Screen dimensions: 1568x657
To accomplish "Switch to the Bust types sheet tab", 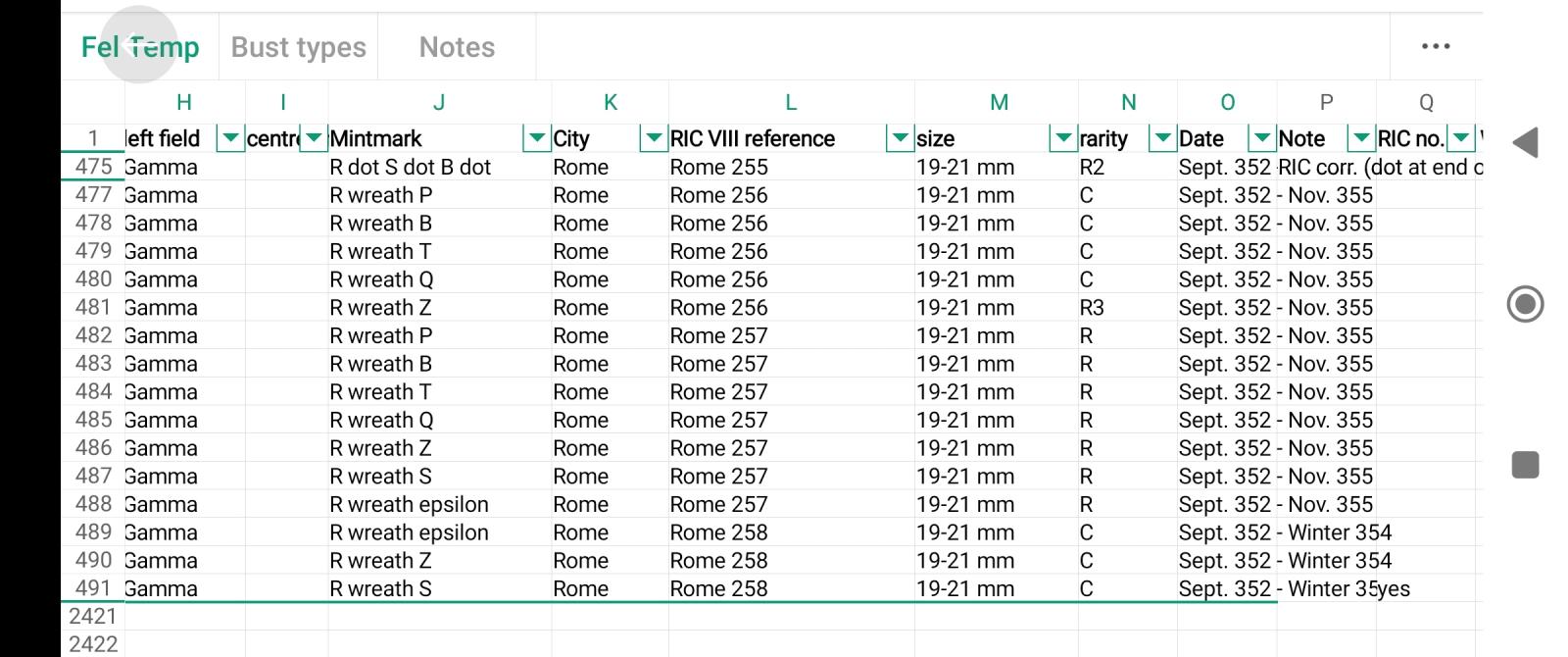I will pyautogui.click(x=298, y=47).
